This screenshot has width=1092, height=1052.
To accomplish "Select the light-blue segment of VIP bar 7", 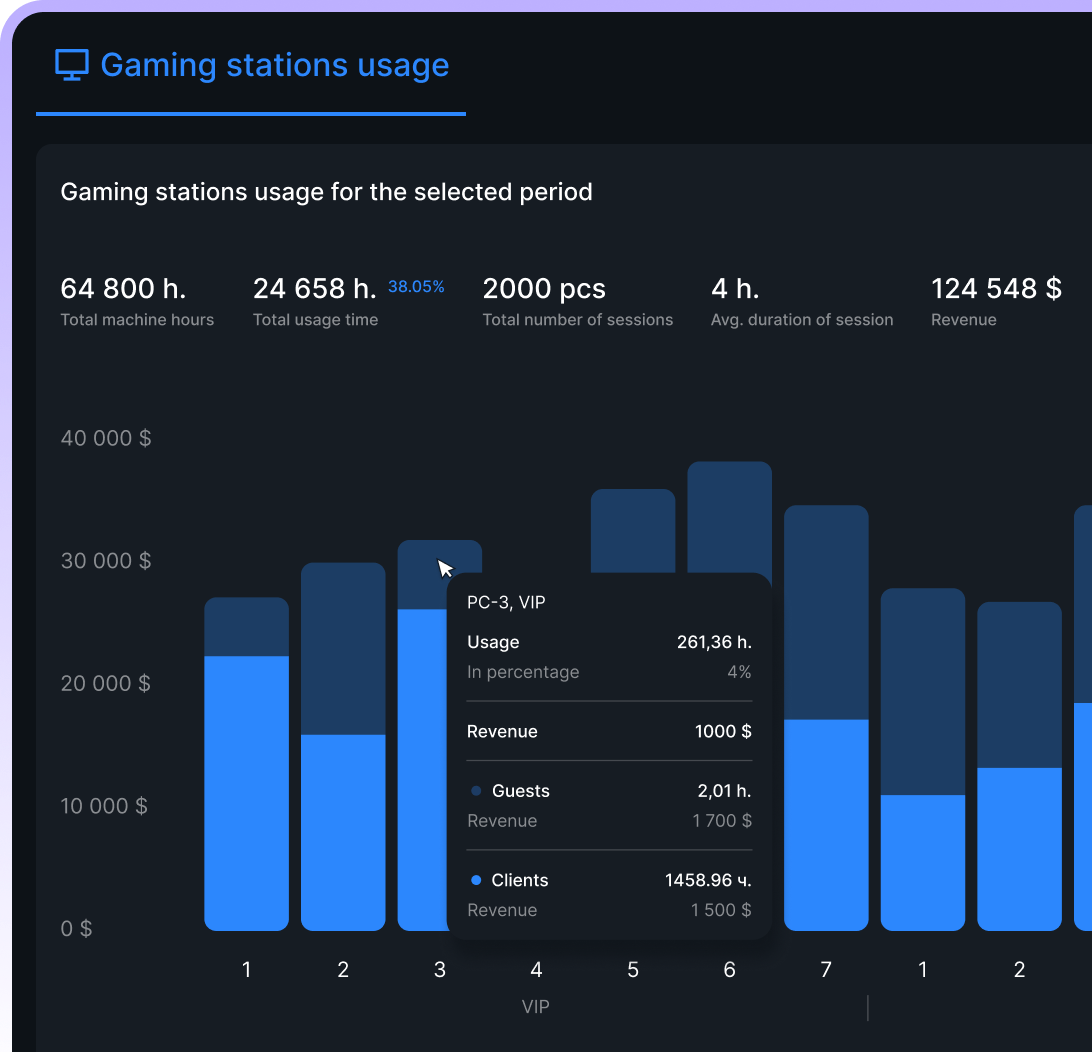I will [x=825, y=825].
